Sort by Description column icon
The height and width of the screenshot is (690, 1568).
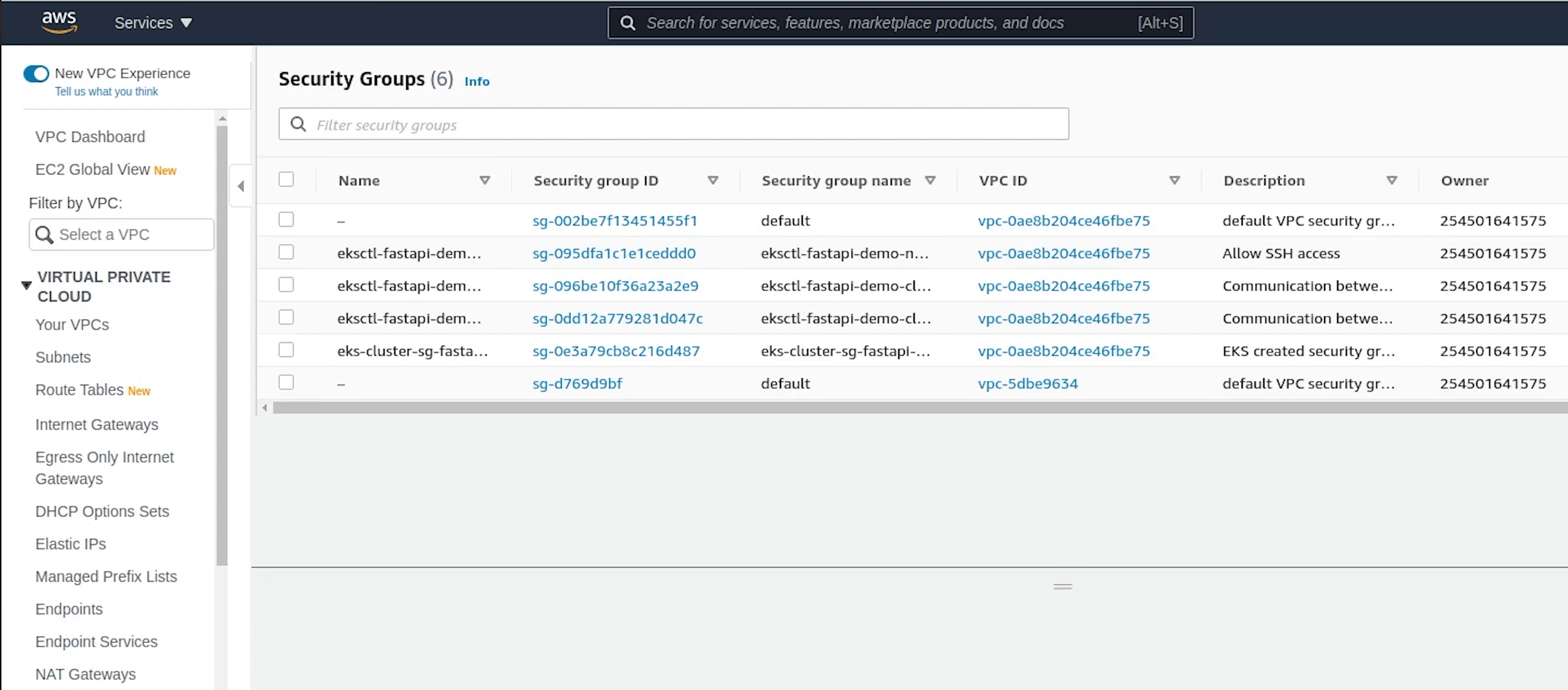click(x=1391, y=181)
